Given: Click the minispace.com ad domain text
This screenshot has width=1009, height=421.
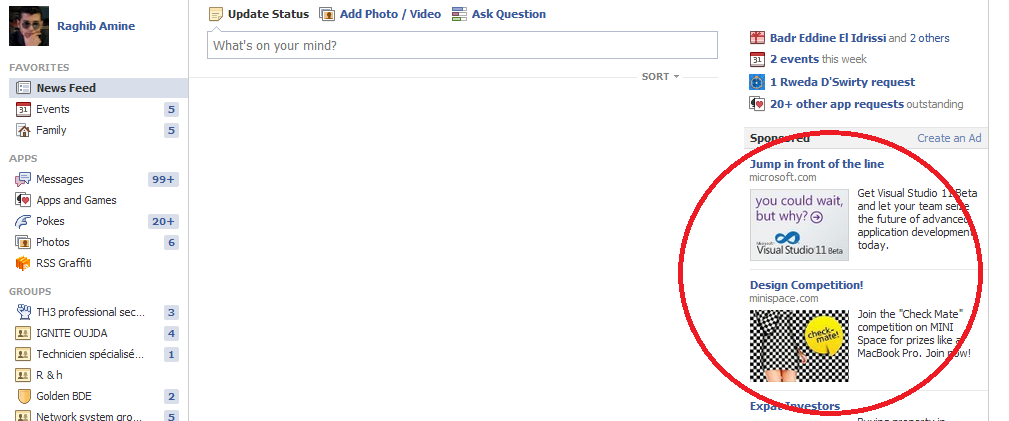Looking at the screenshot, I should (784, 299).
